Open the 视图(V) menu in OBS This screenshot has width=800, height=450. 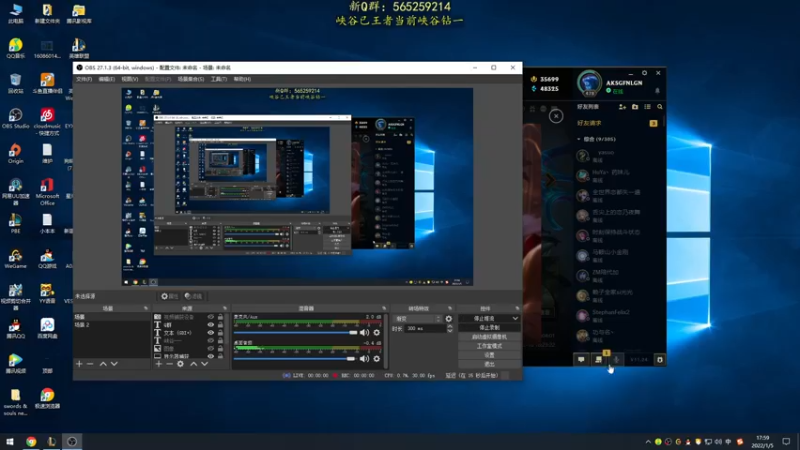(x=130, y=79)
